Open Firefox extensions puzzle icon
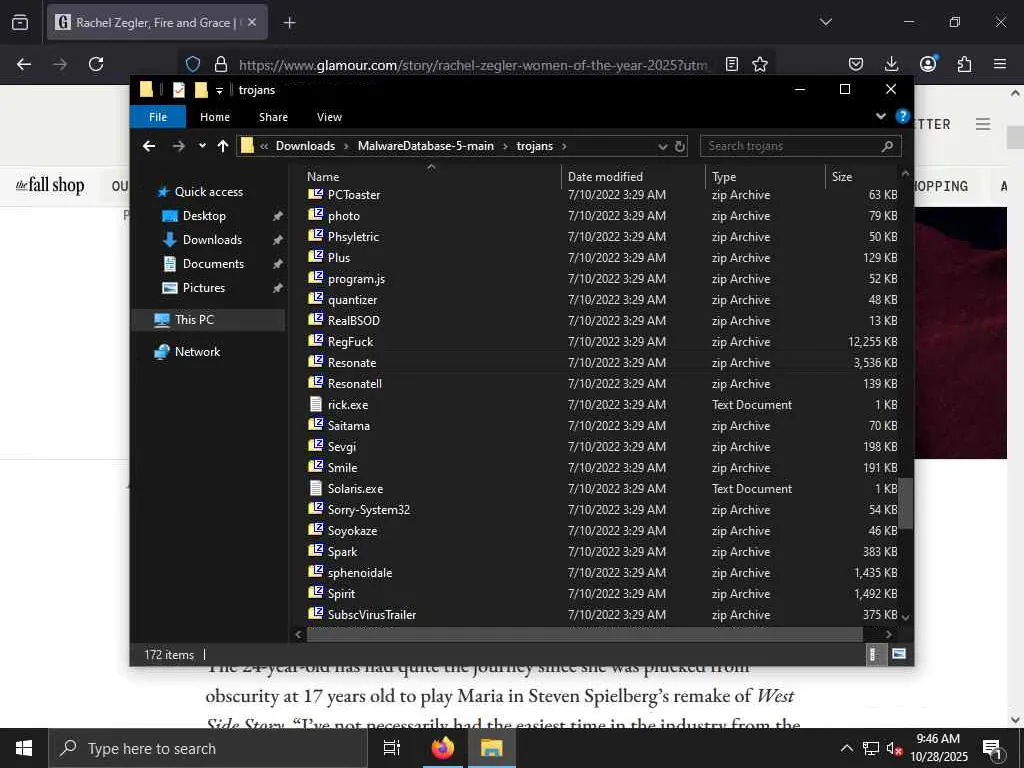The height and width of the screenshot is (768, 1024). pos(964,64)
